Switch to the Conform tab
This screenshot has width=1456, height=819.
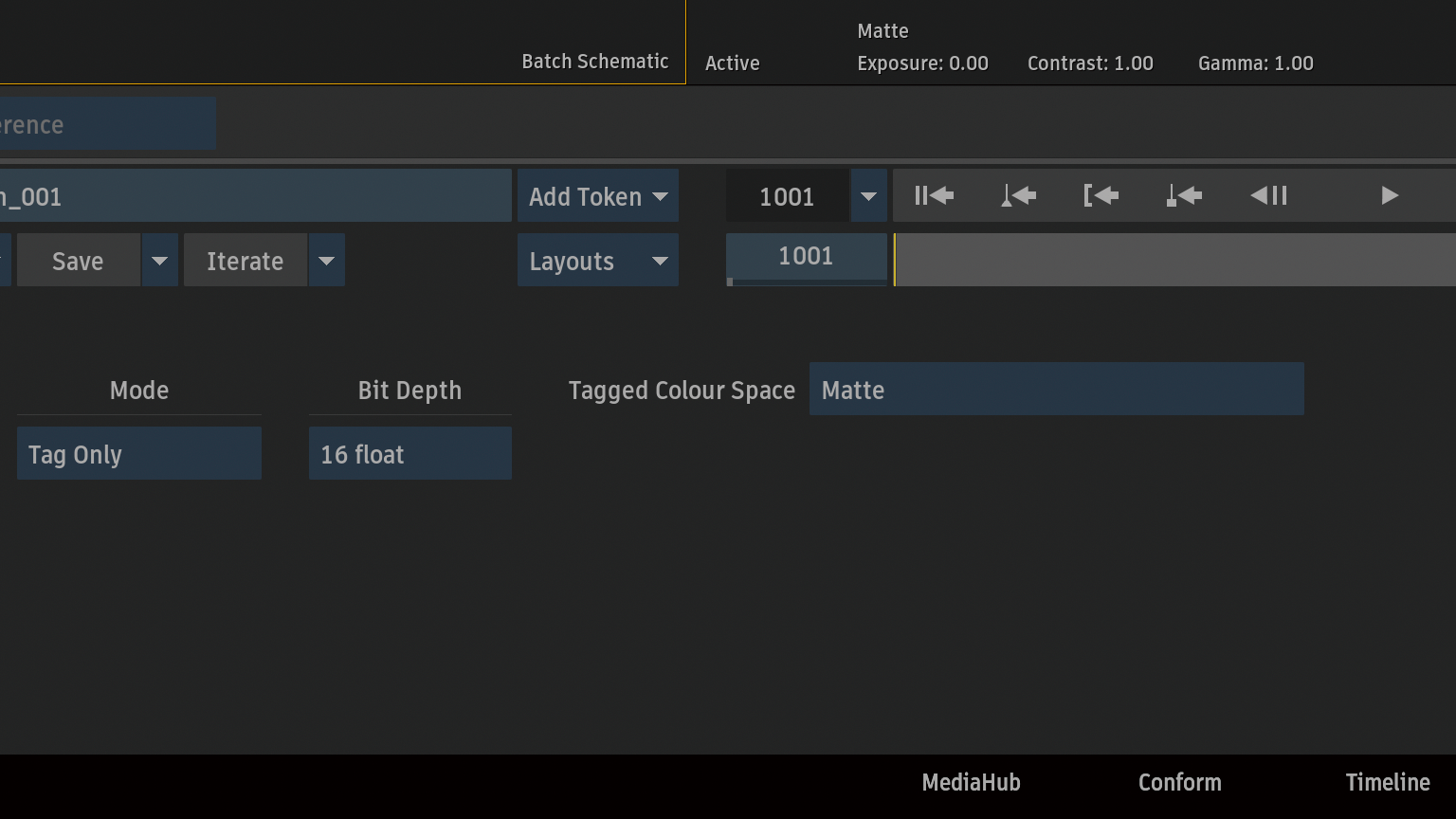(1179, 783)
